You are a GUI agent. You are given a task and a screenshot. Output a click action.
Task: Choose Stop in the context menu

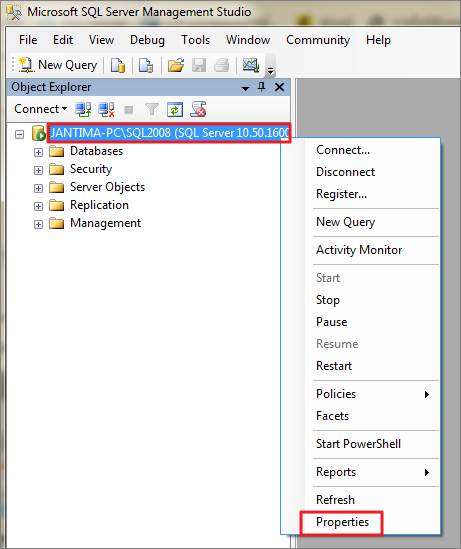click(361, 300)
